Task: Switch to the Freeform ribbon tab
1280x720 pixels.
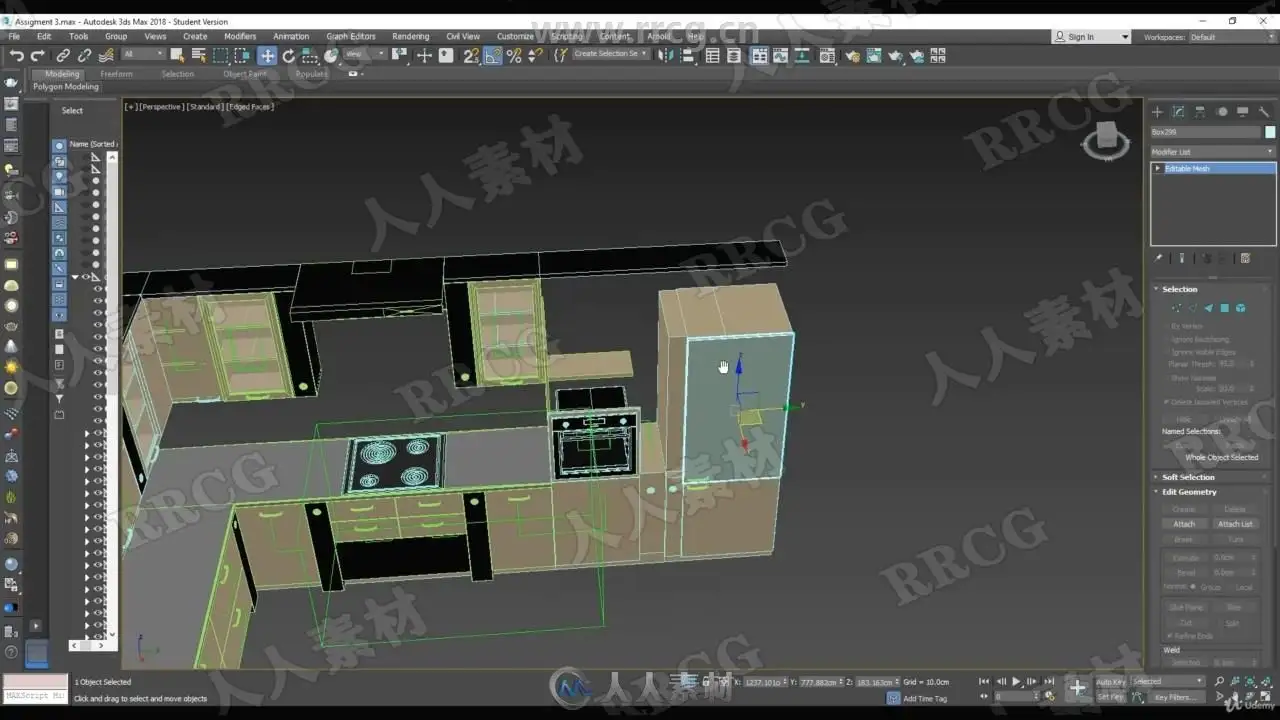Action: 116,74
